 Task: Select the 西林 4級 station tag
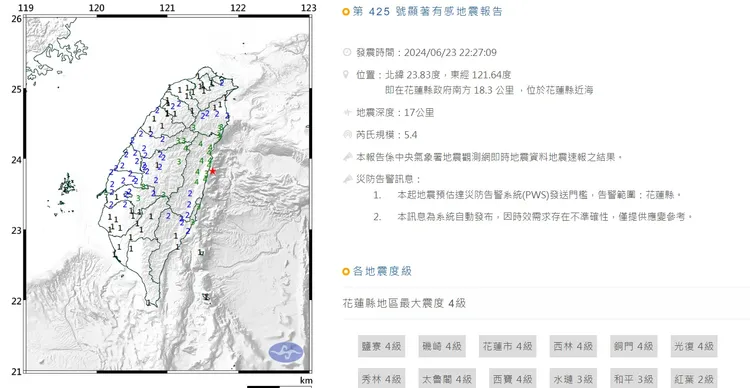(573, 346)
